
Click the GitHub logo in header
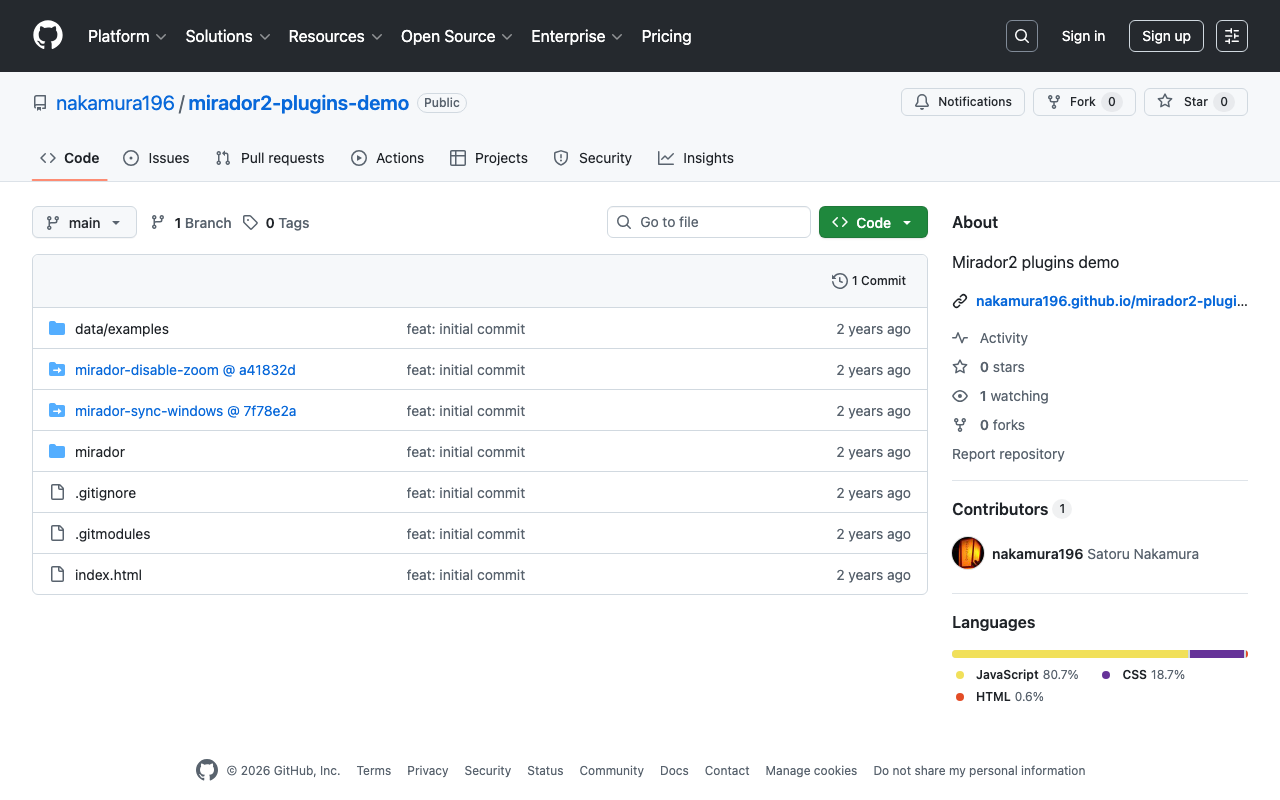pyautogui.click(x=48, y=36)
